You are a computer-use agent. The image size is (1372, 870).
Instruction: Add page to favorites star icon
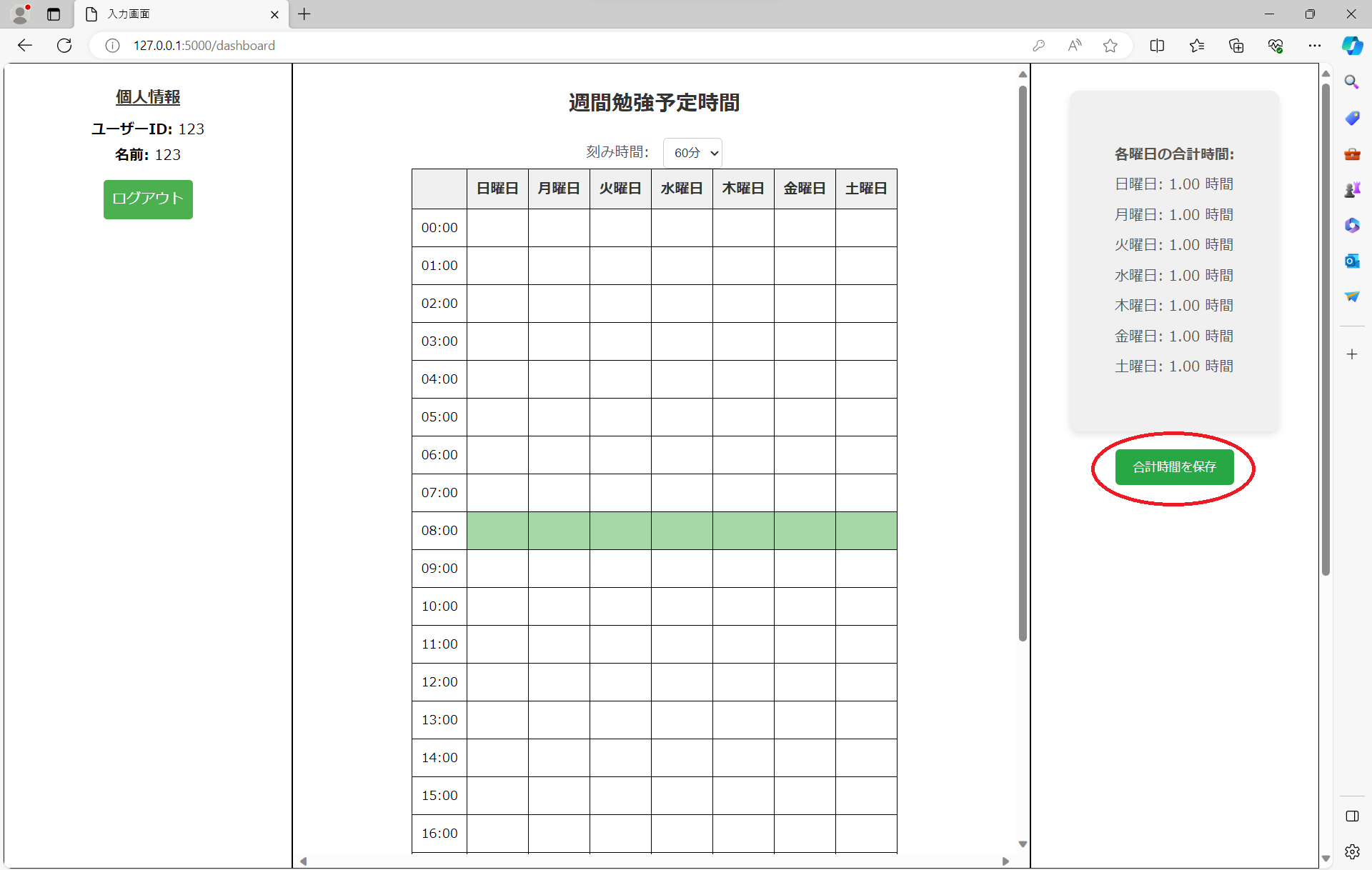click(1110, 46)
